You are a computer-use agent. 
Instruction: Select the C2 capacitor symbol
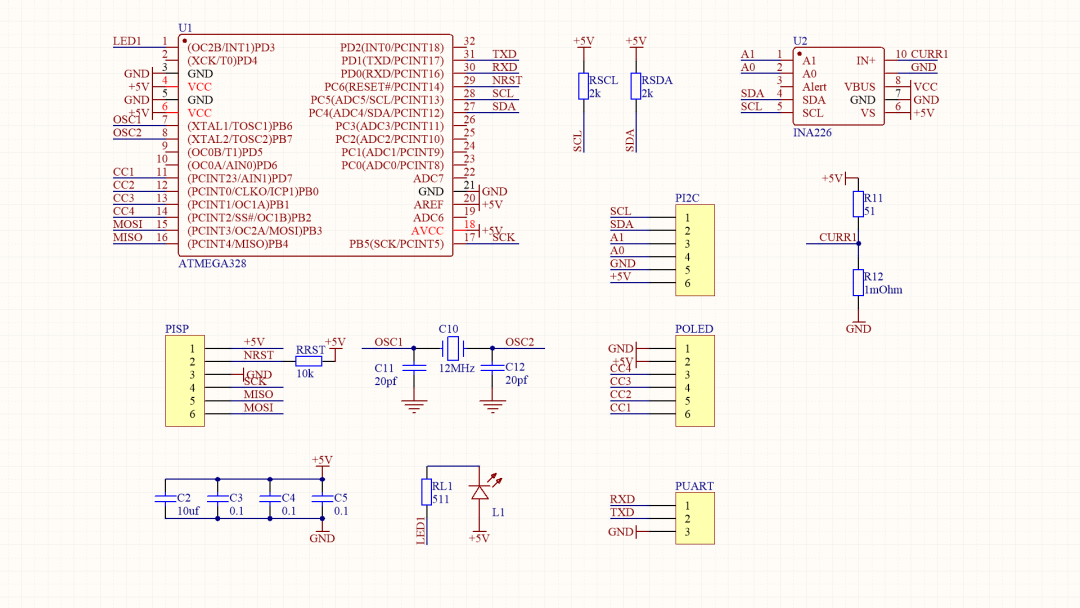165,499
